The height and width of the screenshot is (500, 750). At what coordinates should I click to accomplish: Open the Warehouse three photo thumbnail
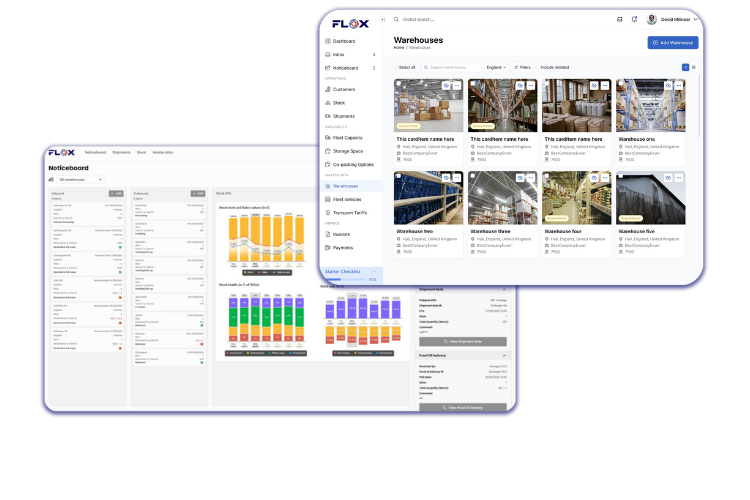tap(502, 198)
